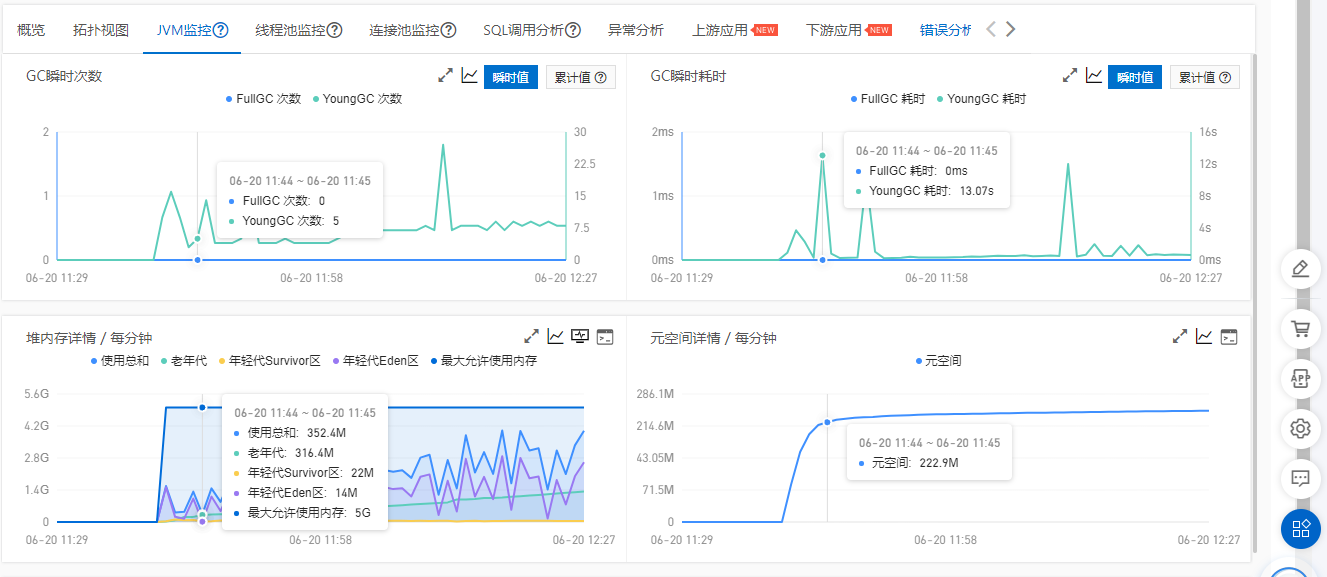Toggle 老年代 legend in heap memory chart
This screenshot has width=1327, height=577.
click(185, 360)
